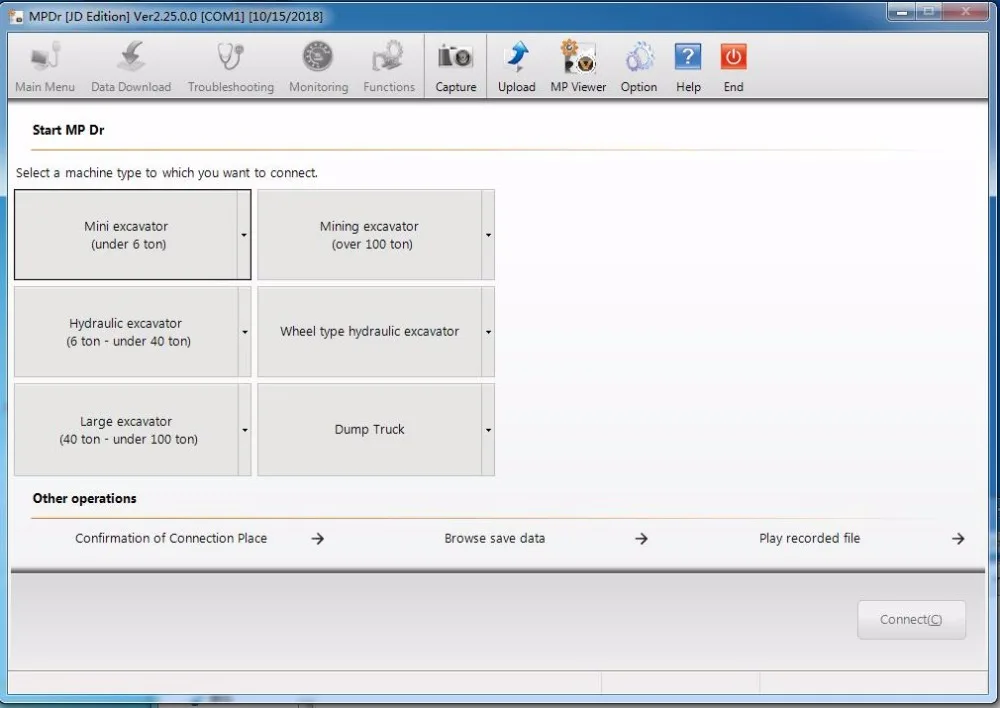Choose Hydraulic excavator 6-40 ton
This screenshot has height=708, width=1000.
[126, 332]
